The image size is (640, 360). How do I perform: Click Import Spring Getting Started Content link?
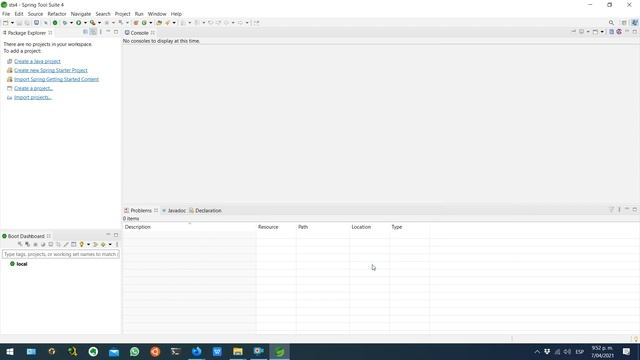(x=56, y=79)
